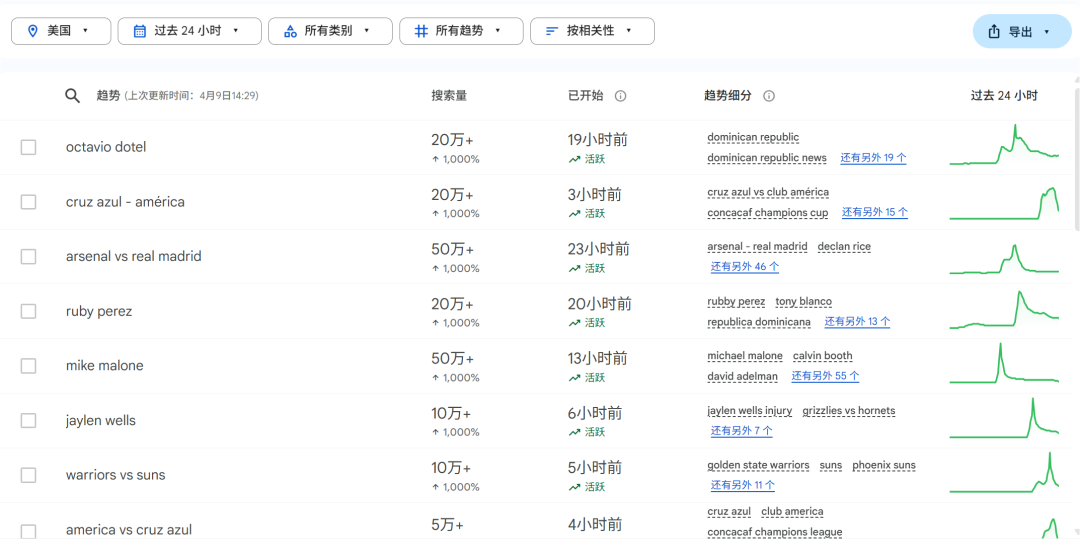Click the 过去 24 小时 column header
1080x546 pixels.
(x=1003, y=96)
